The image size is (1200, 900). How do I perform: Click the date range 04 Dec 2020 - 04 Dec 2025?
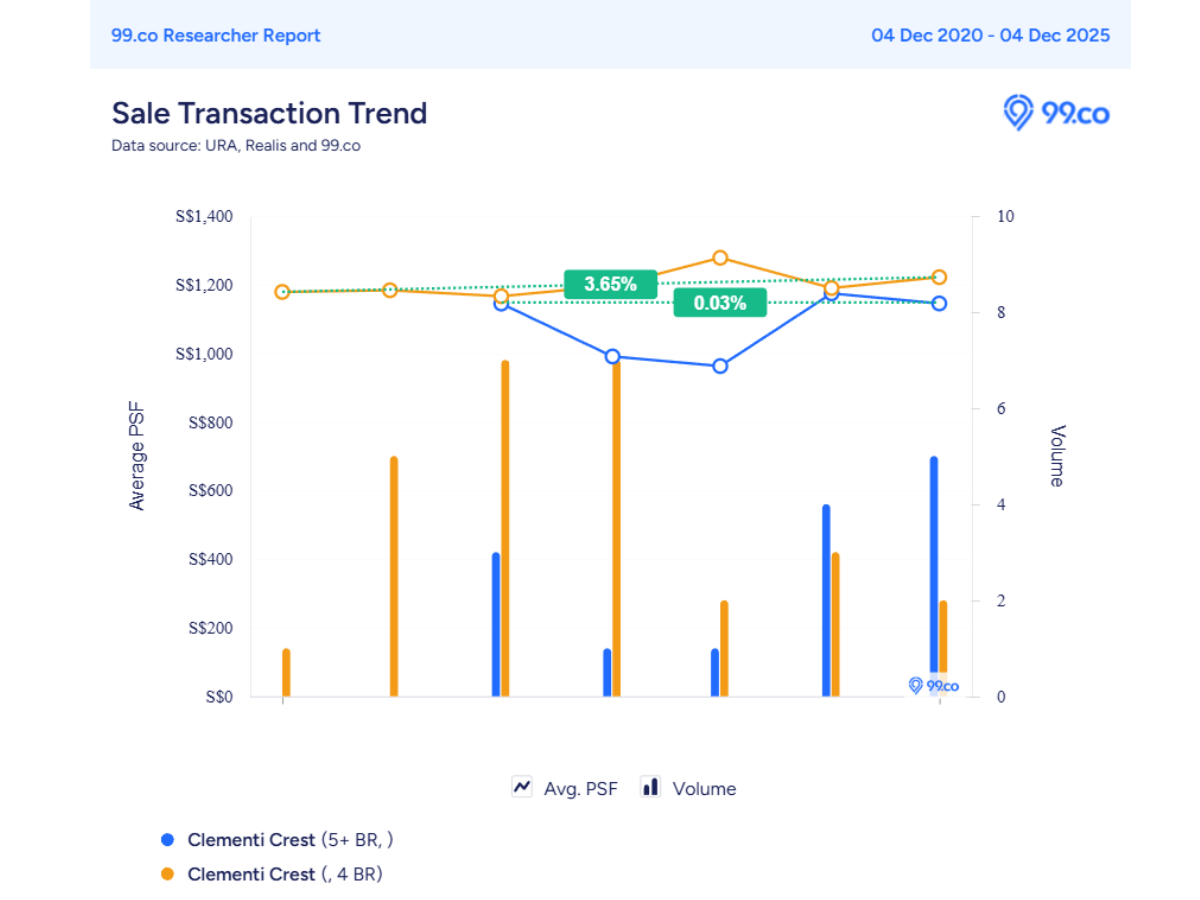(990, 35)
